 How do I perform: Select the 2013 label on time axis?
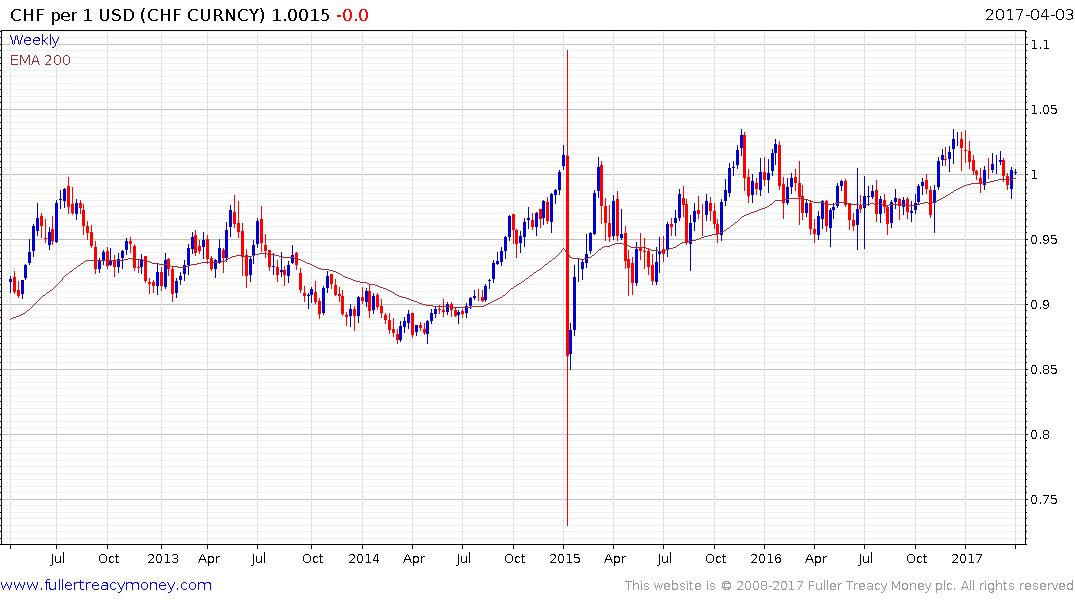tap(162, 558)
